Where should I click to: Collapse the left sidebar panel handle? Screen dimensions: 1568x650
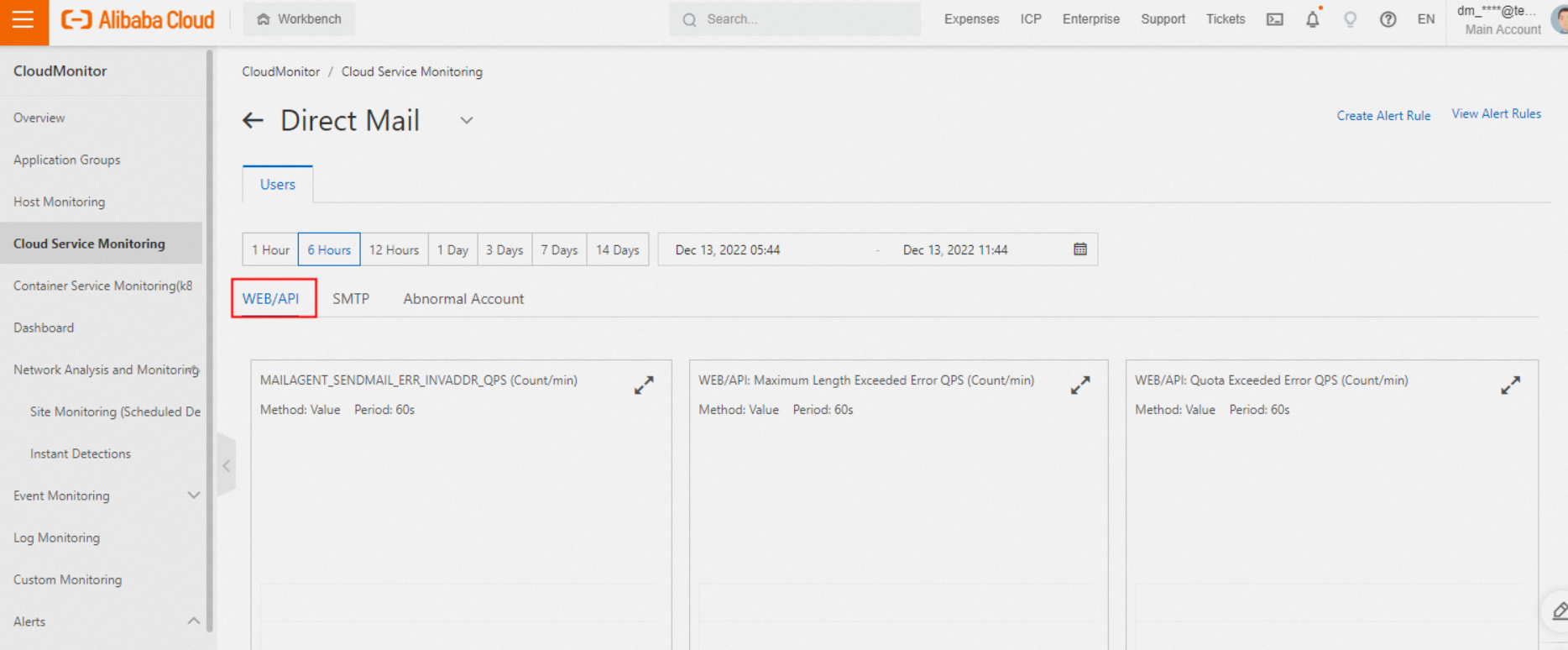[x=226, y=465]
